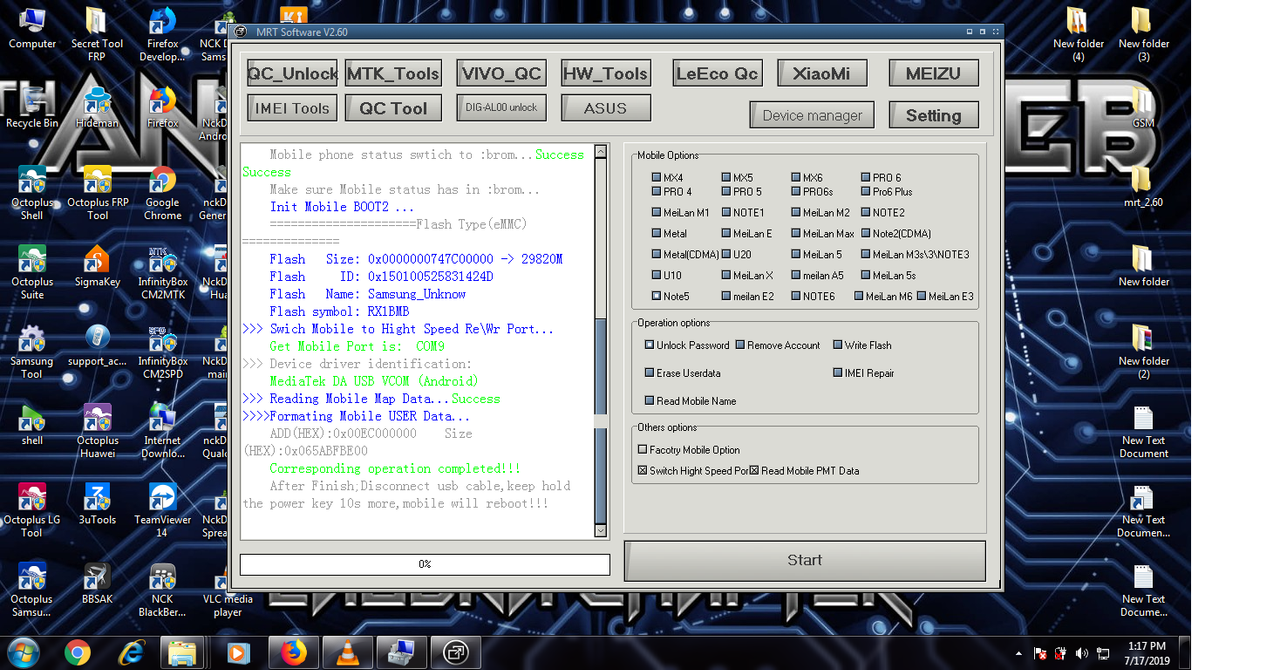This screenshot has width=1280, height=670.
Task: Switch to the MTK_Tools section
Action: click(393, 73)
